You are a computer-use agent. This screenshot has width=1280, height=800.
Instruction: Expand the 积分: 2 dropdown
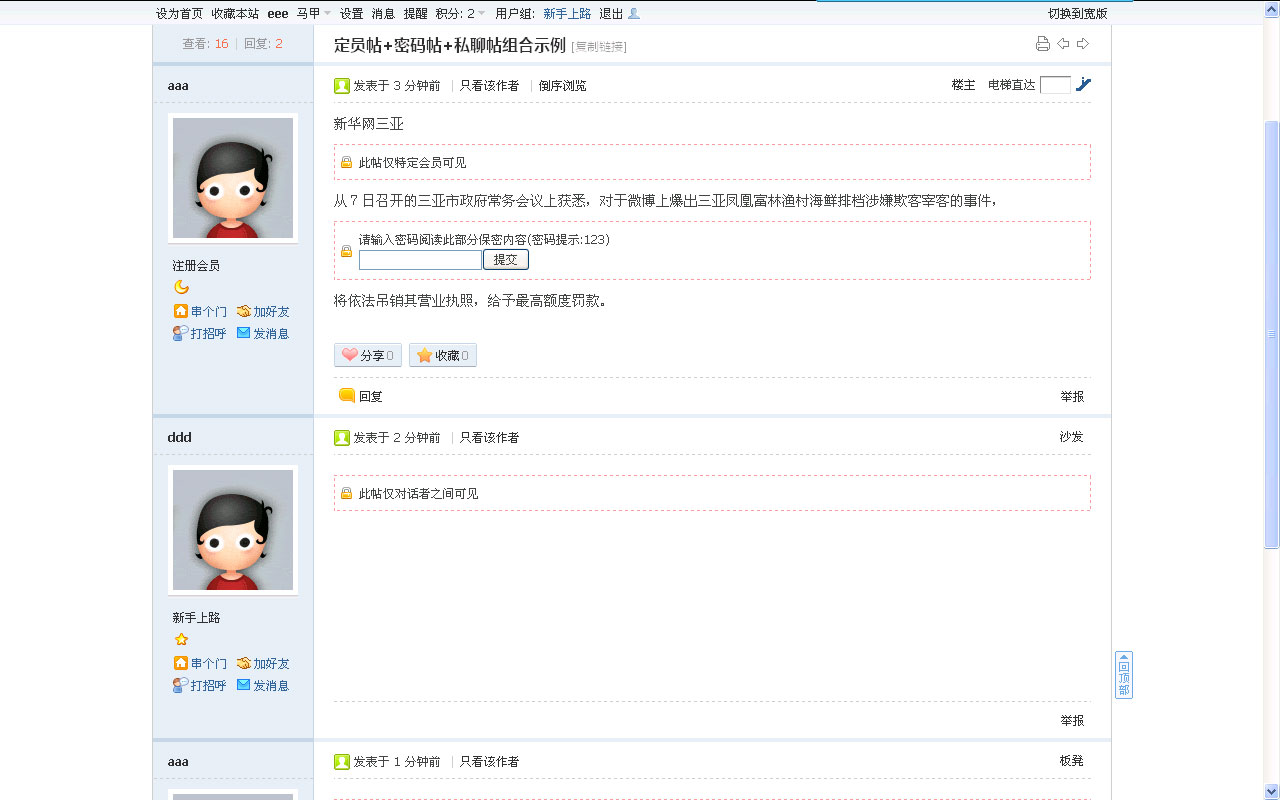pyautogui.click(x=461, y=13)
